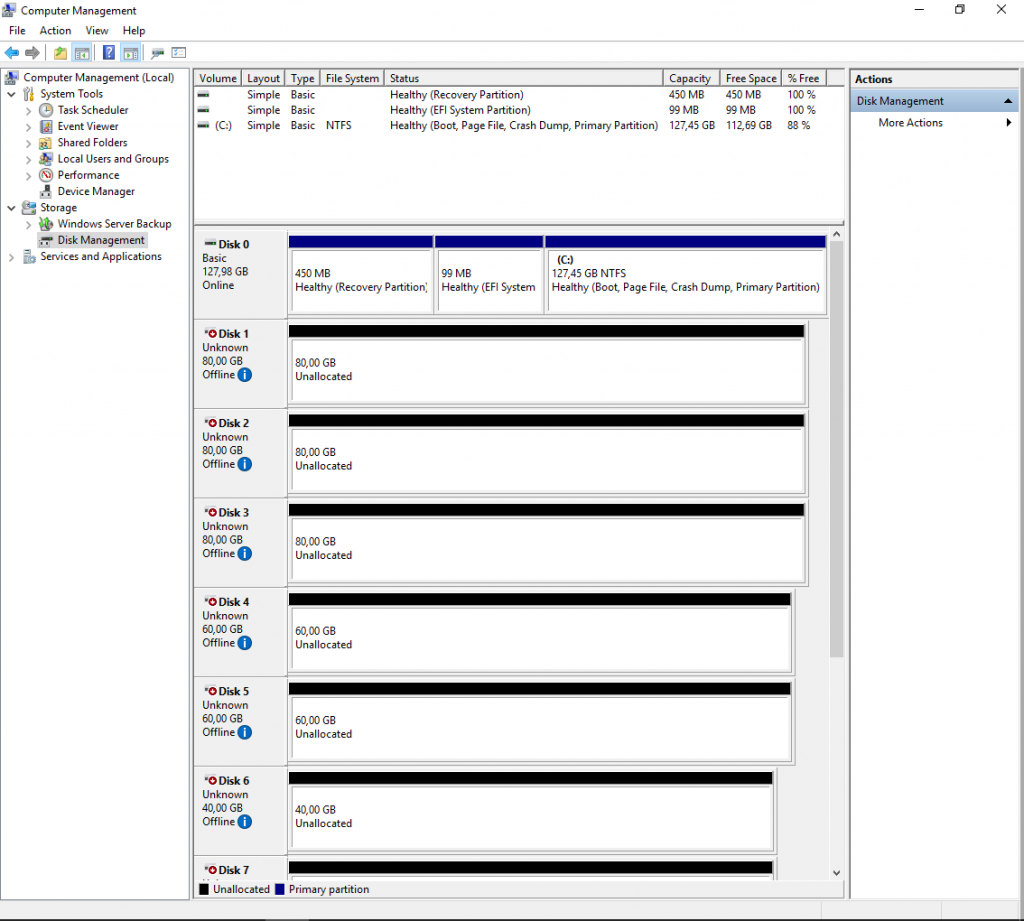Viewport: 1024px width, 921px height.
Task: Toggle the Show/Hide action pane icon
Action: [133, 52]
